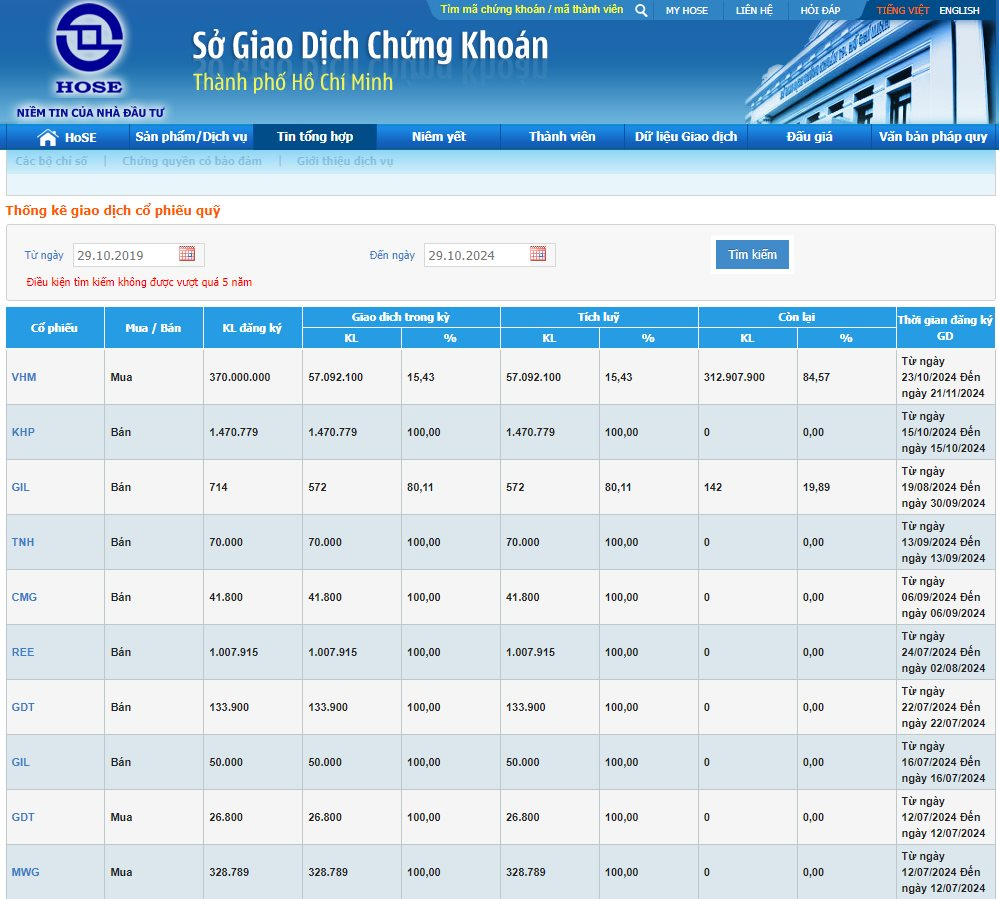Click the KL đăng ký column header
The width and height of the screenshot is (999, 899).
click(252, 327)
